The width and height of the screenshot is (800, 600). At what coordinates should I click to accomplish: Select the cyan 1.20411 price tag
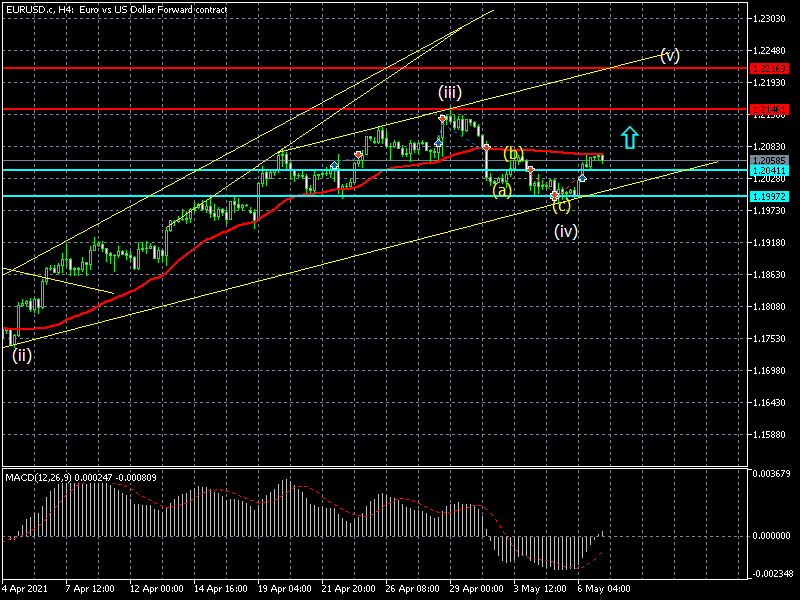[x=769, y=170]
